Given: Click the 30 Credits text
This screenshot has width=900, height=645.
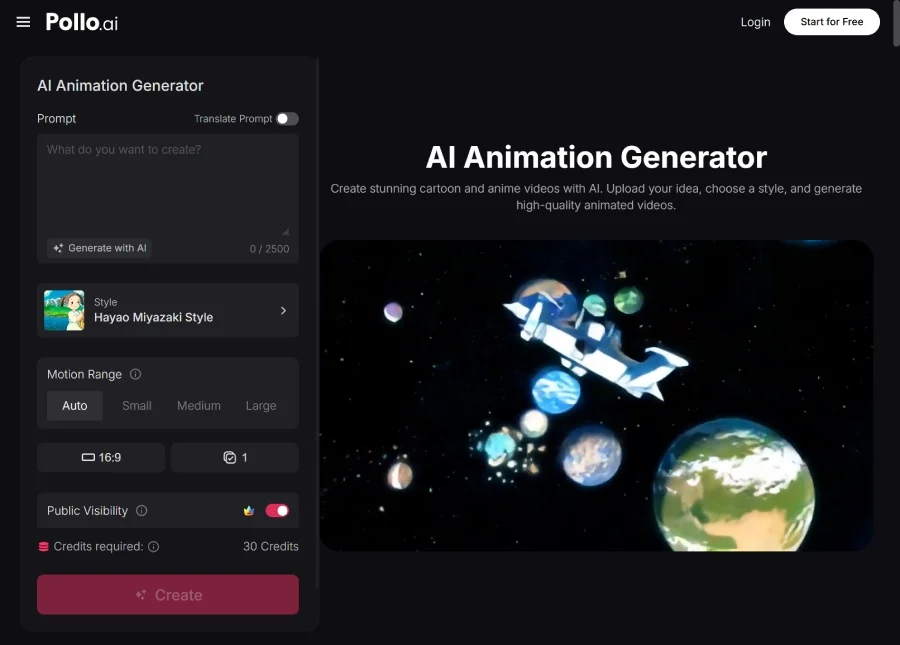Looking at the screenshot, I should coord(270,546).
